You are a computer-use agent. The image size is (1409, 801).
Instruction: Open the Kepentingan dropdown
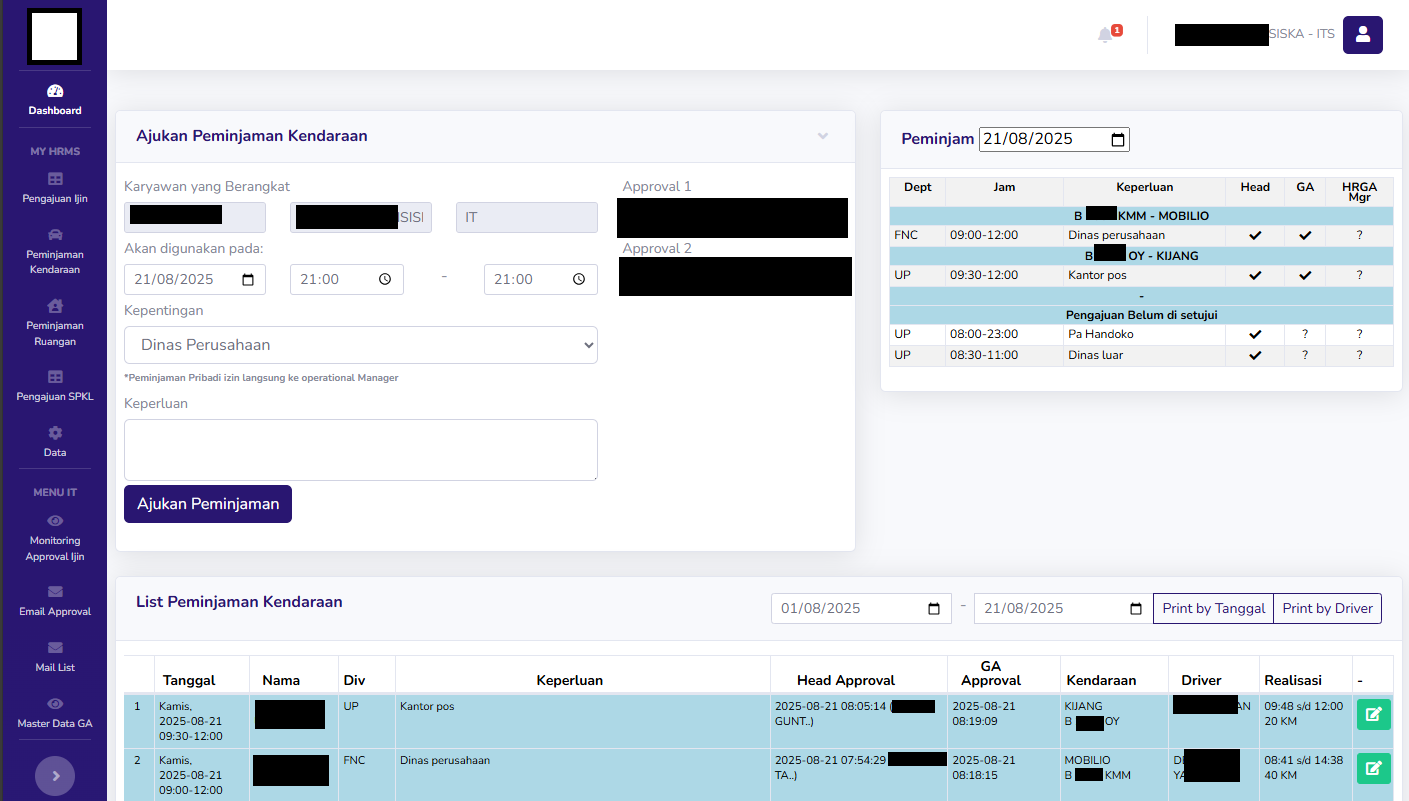click(361, 345)
